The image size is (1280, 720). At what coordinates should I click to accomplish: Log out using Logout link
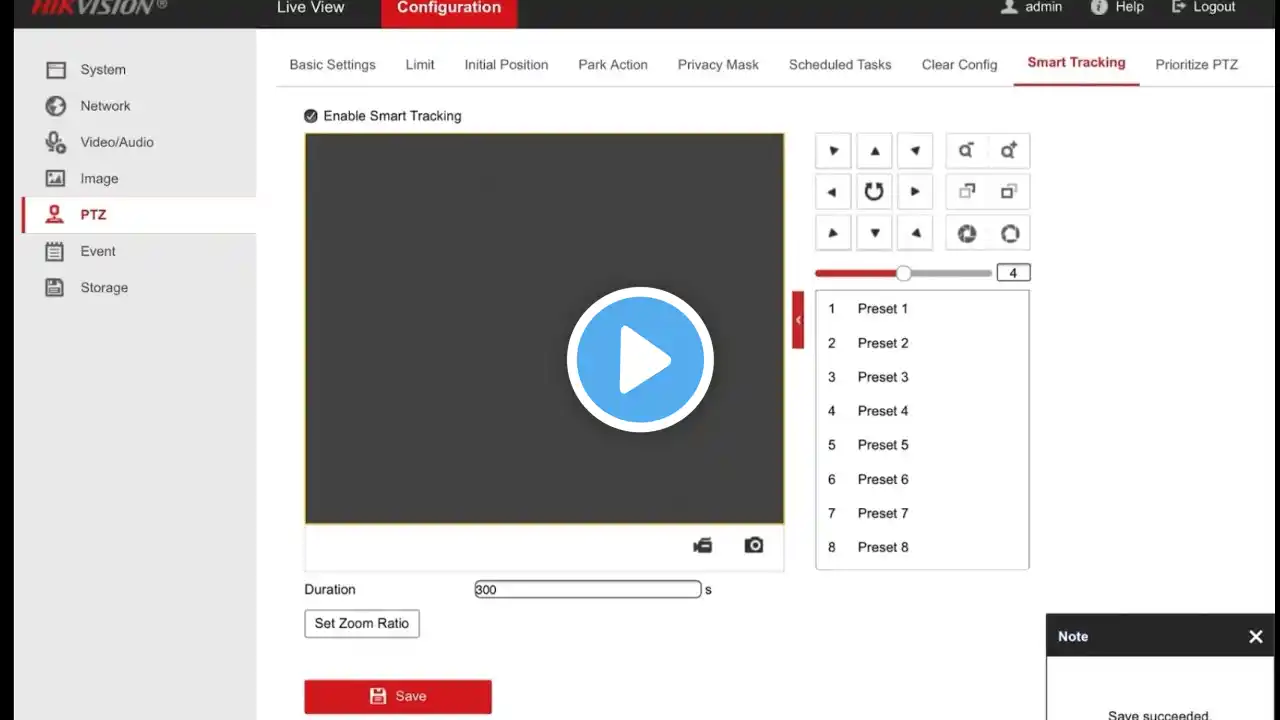click(x=1203, y=7)
